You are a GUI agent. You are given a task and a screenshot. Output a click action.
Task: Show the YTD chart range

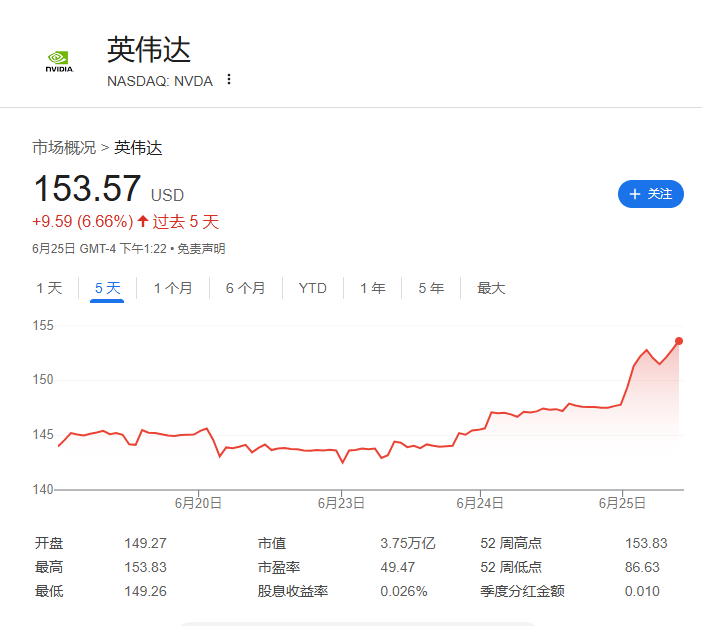tap(312, 288)
